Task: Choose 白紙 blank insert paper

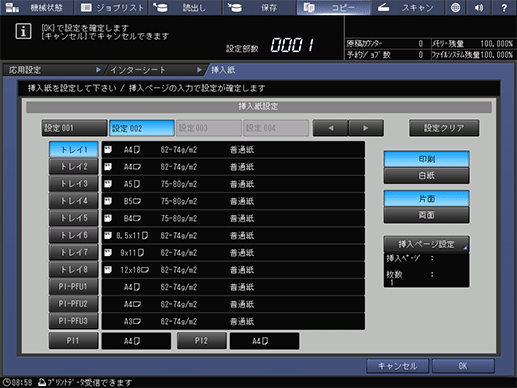Action: 427,175
